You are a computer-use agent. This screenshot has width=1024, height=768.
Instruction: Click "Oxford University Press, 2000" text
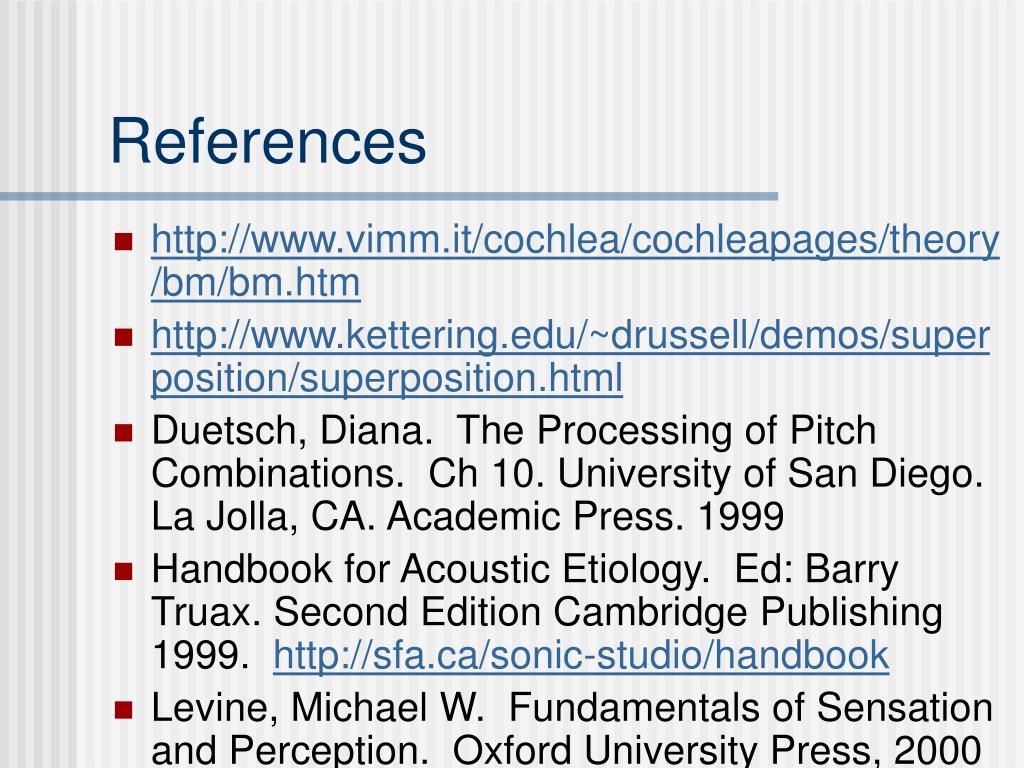716,750
